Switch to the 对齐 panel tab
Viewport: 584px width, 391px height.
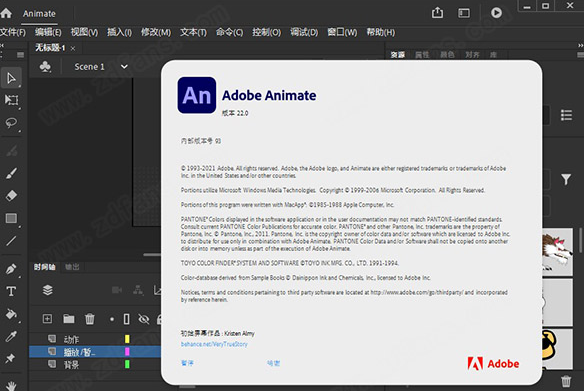(x=472, y=55)
